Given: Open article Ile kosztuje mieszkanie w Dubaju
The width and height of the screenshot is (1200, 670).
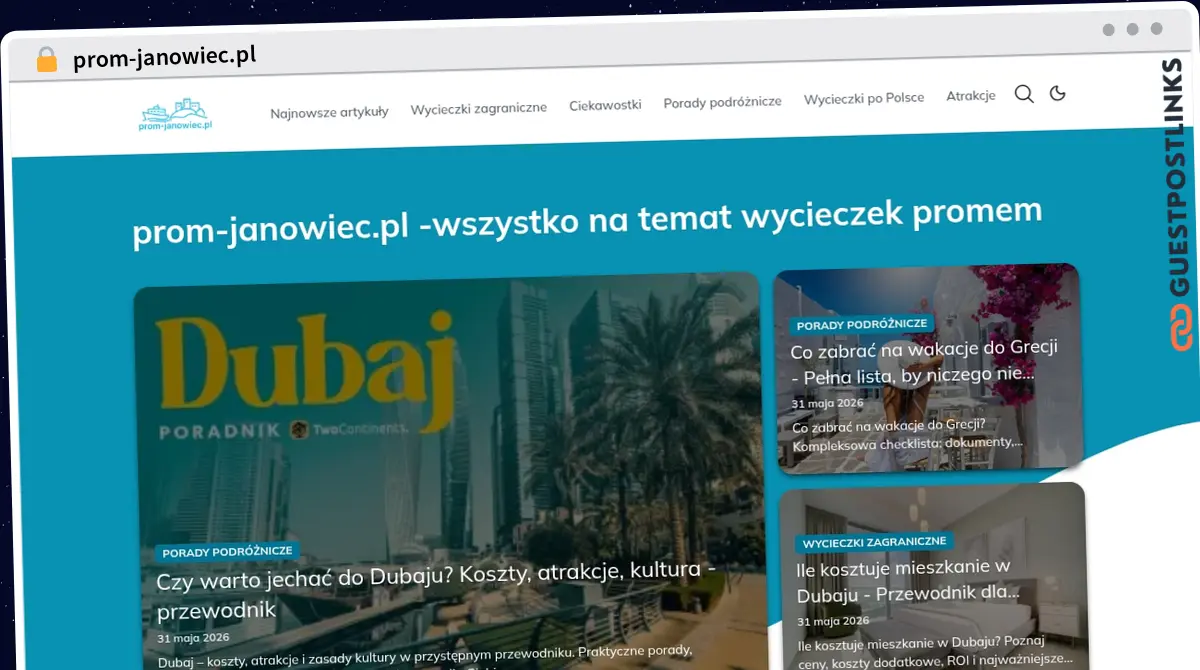Looking at the screenshot, I should [908, 580].
